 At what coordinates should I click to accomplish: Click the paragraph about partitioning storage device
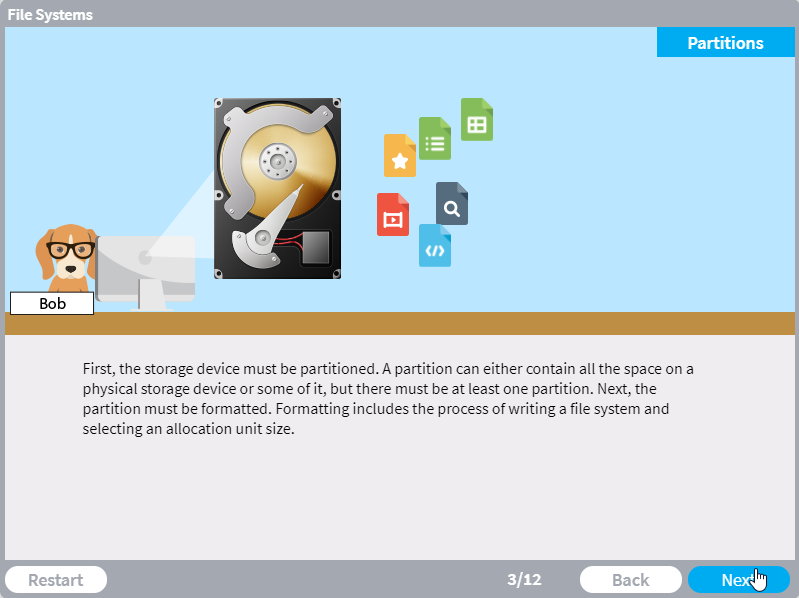pos(388,398)
